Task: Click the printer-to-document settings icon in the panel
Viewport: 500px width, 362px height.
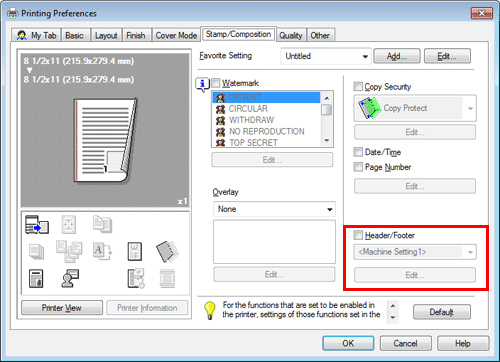Action: pyautogui.click(x=37, y=224)
